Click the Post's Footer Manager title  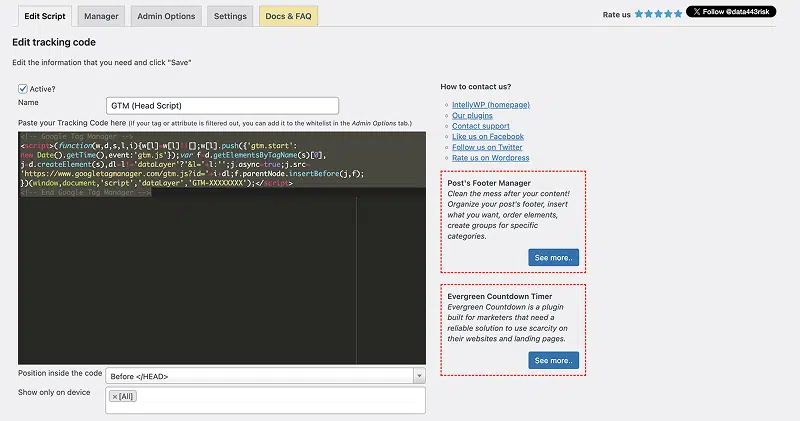click(489, 183)
